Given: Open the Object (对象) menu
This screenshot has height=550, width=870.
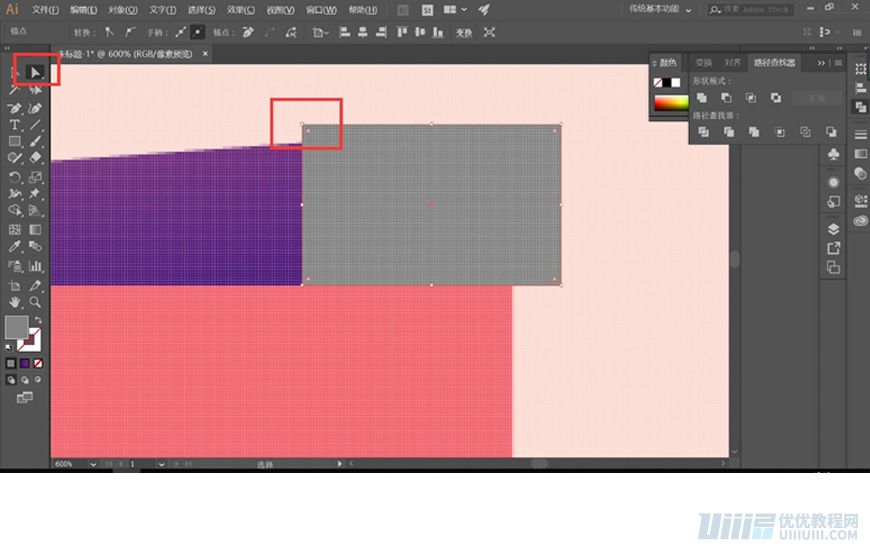Looking at the screenshot, I should [123, 10].
